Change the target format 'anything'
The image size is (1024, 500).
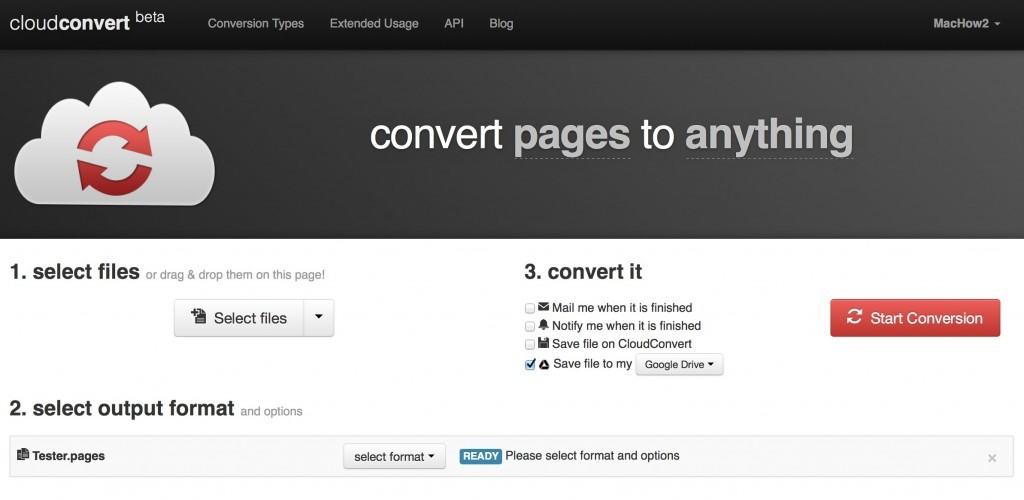coord(769,136)
